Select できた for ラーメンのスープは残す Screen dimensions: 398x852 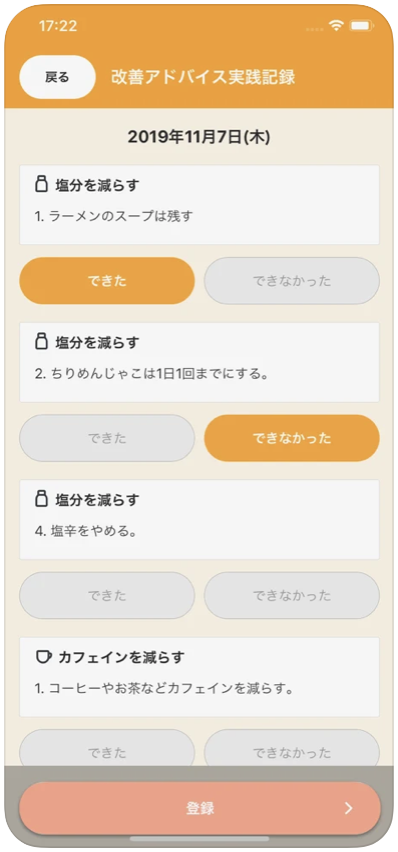point(107,281)
